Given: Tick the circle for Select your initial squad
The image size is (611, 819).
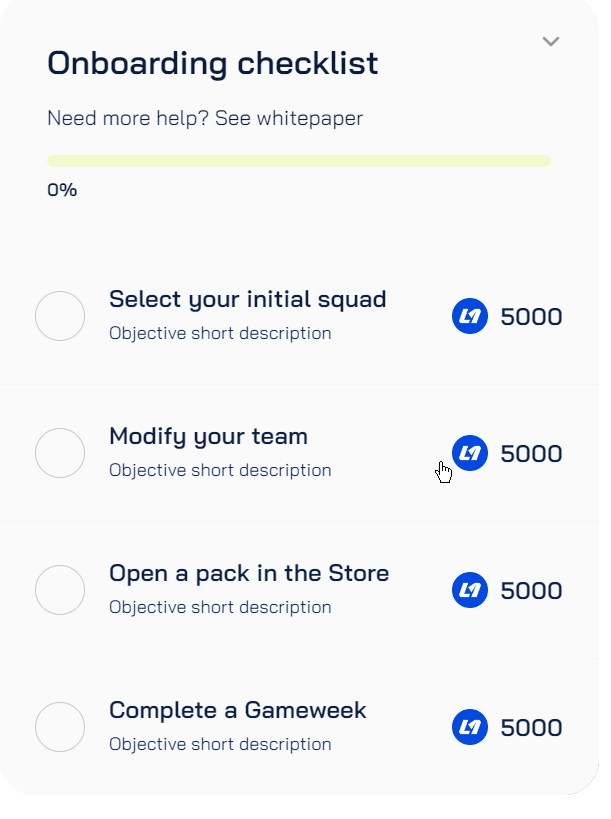Looking at the screenshot, I should [x=60, y=317].
